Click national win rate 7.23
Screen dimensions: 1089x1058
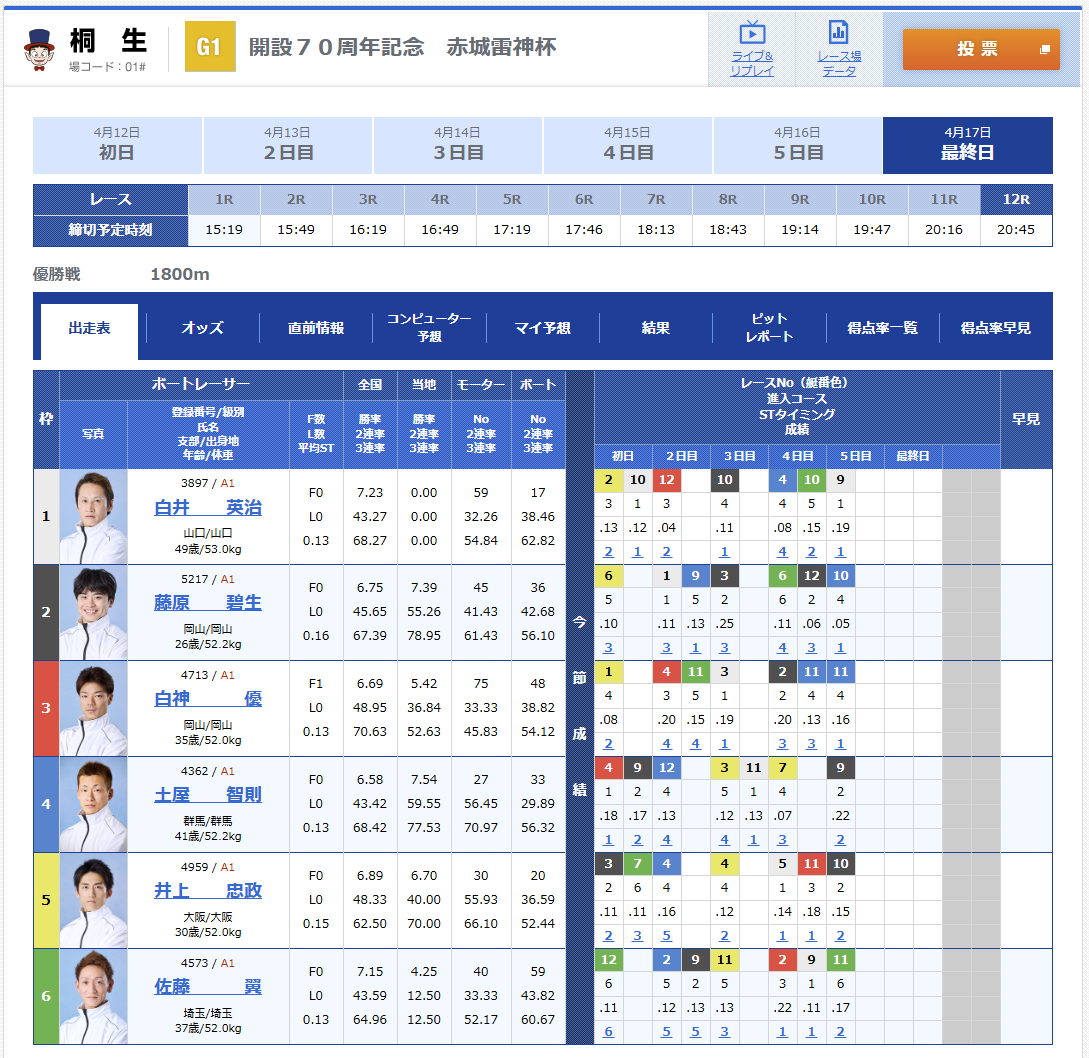tap(370, 493)
